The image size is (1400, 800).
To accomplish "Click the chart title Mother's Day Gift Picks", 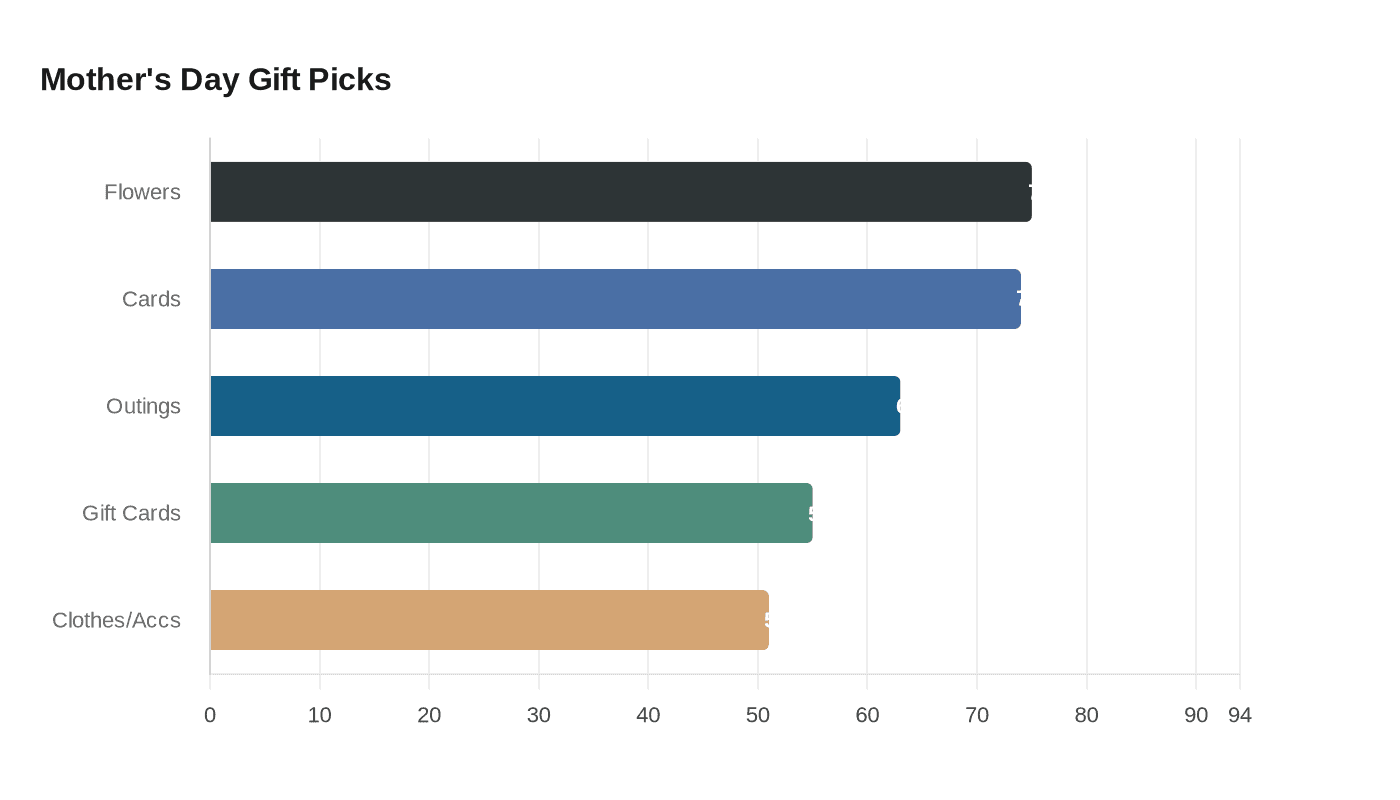I will [215, 79].
